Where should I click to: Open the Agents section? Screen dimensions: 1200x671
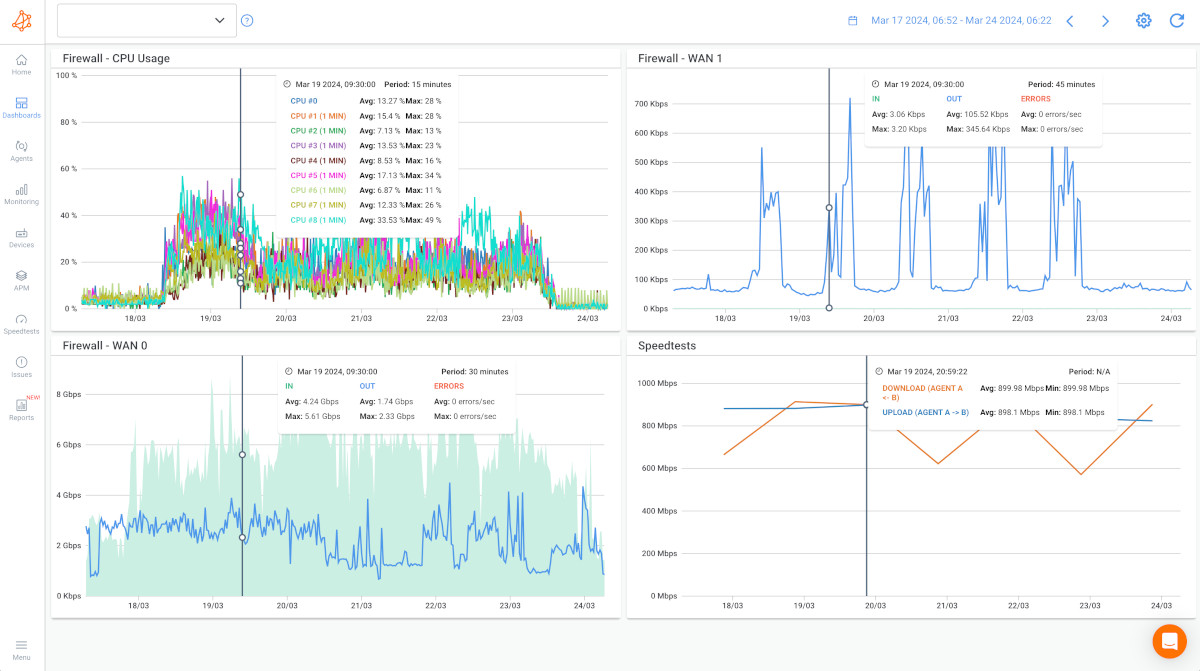20,150
